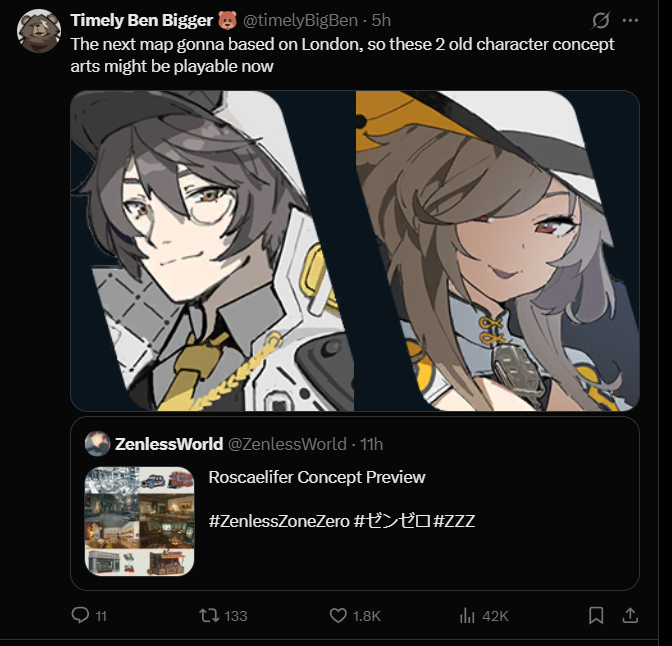
Task: Open the three-dot more options menu
Action: (x=630, y=20)
